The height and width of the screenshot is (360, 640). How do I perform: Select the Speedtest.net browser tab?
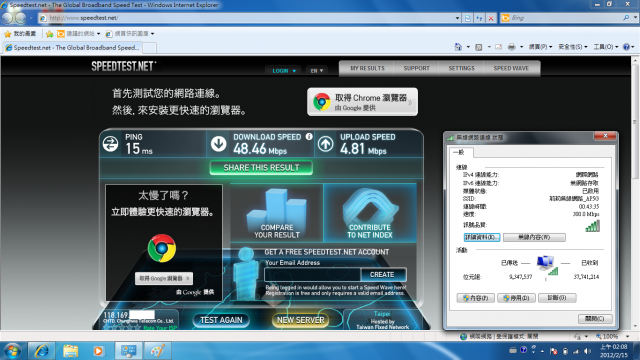73,48
